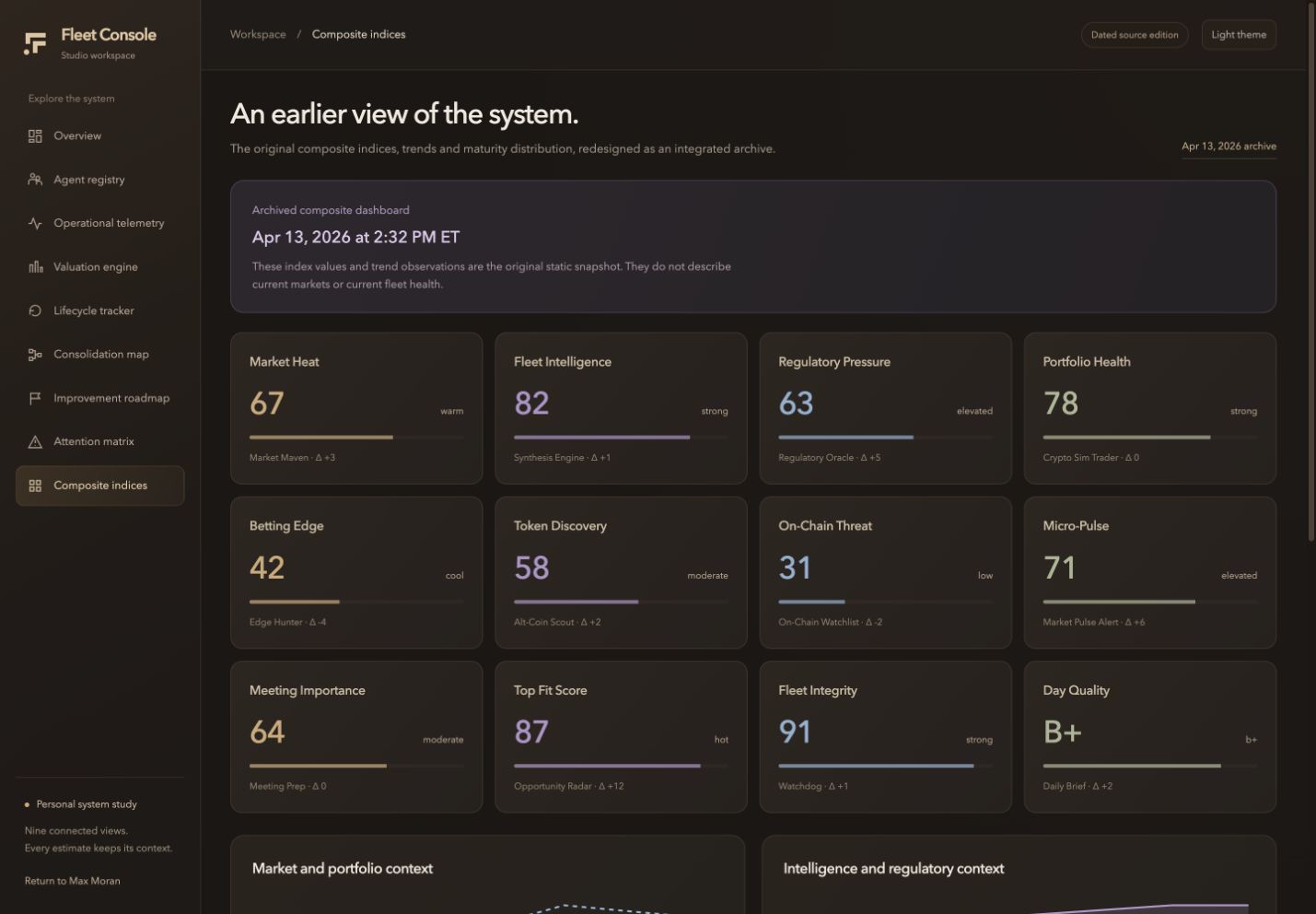Click the Fleet Integrity progress bar
This screenshot has height=914, width=1316.
tap(885, 766)
